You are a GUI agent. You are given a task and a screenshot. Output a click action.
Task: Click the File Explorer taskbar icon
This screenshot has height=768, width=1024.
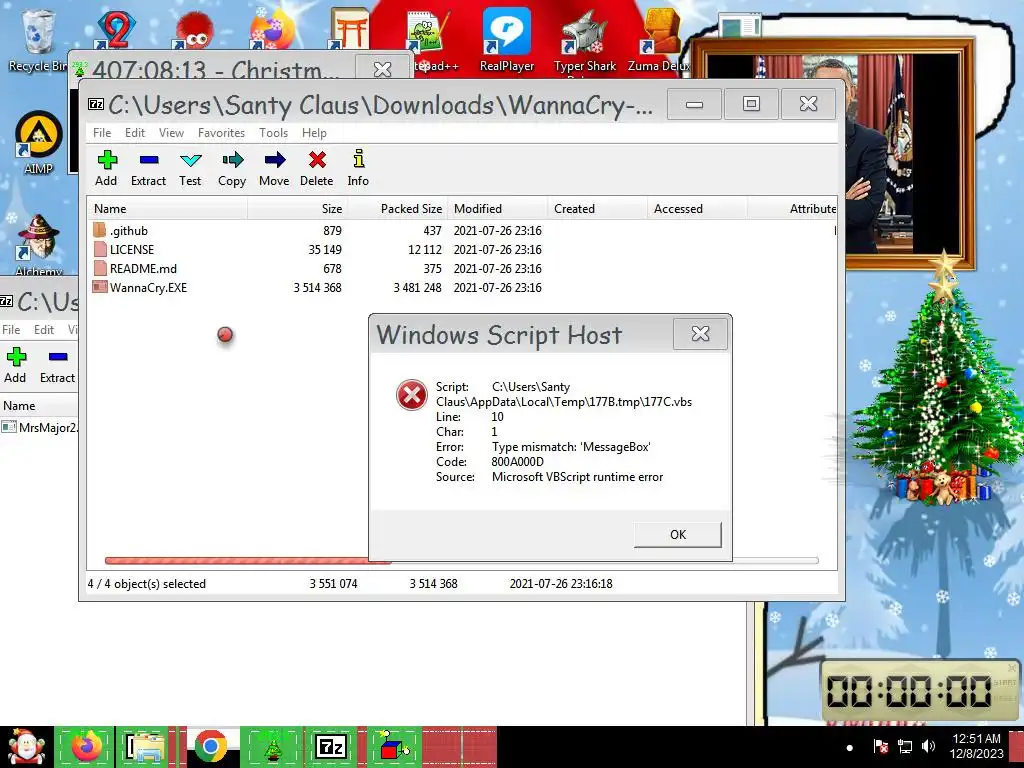tap(145, 747)
